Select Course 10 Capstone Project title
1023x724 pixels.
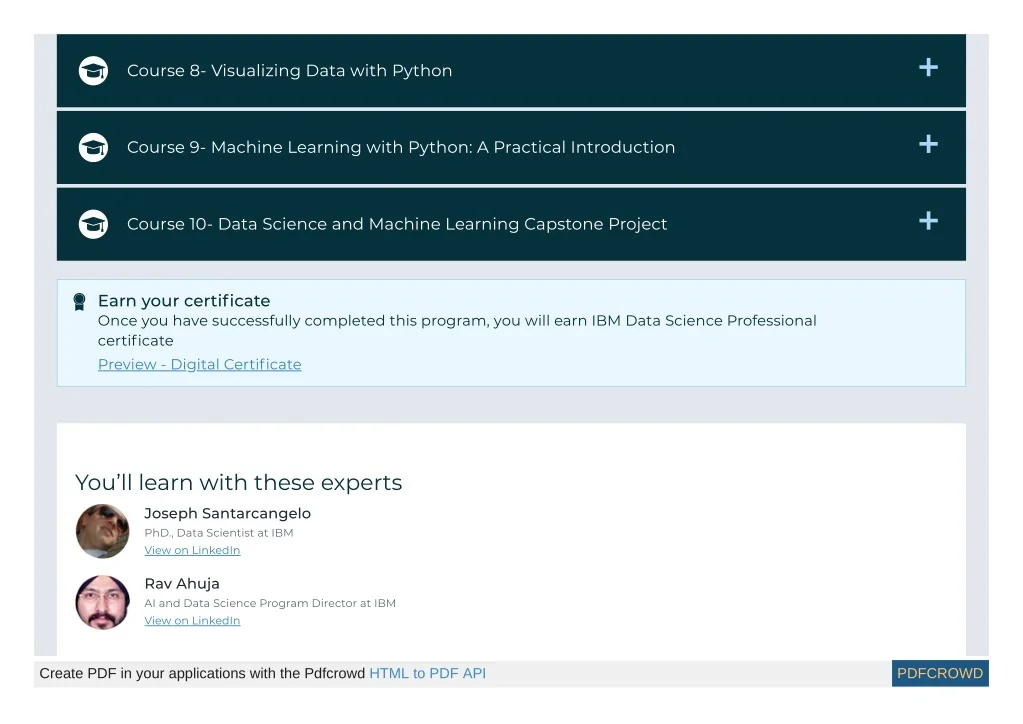pyautogui.click(x=396, y=224)
